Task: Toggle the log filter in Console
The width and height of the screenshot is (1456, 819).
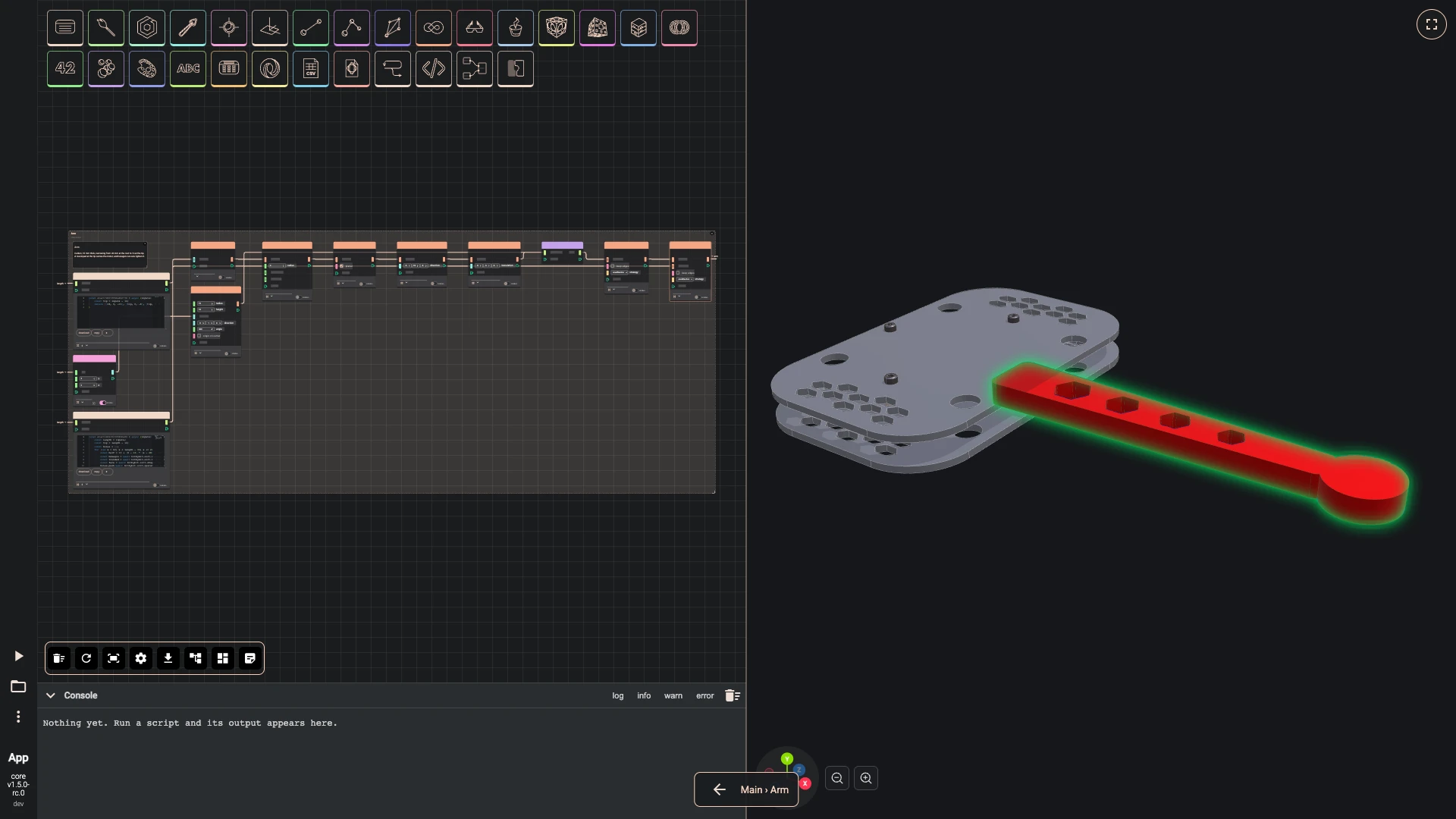Action: [x=618, y=695]
